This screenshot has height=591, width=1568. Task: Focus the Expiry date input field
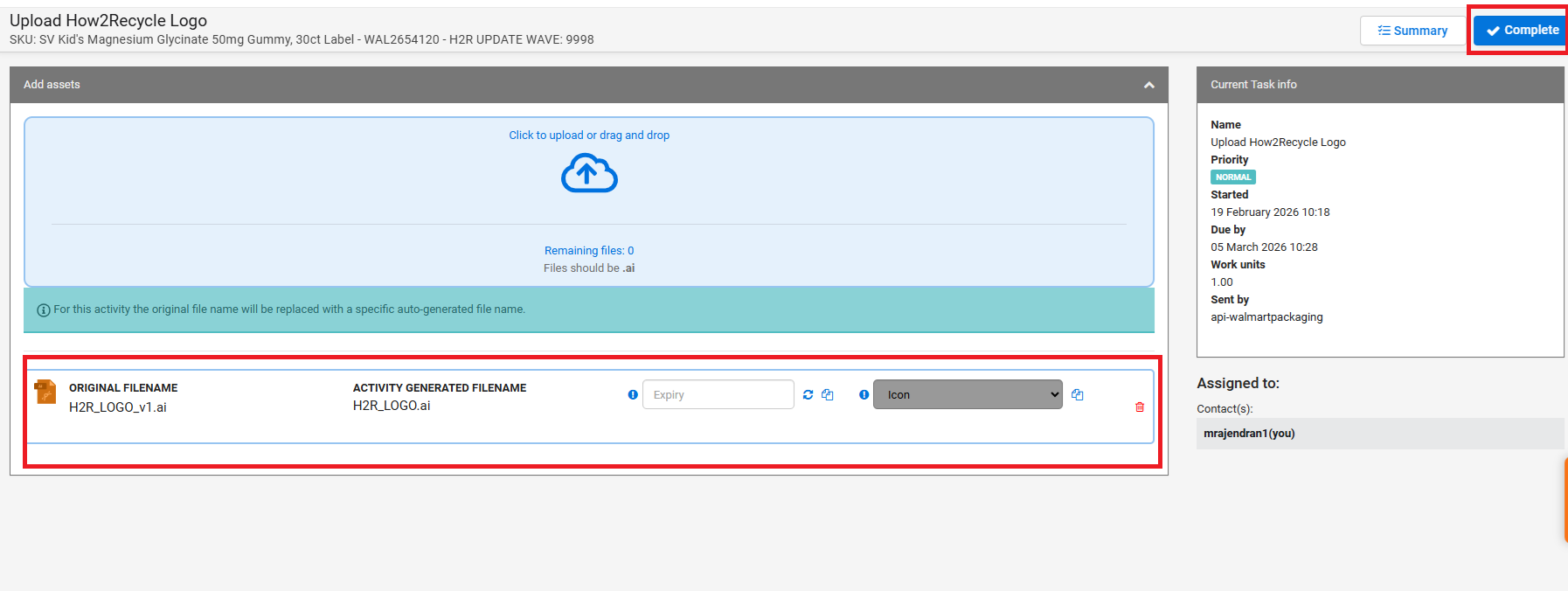point(718,395)
